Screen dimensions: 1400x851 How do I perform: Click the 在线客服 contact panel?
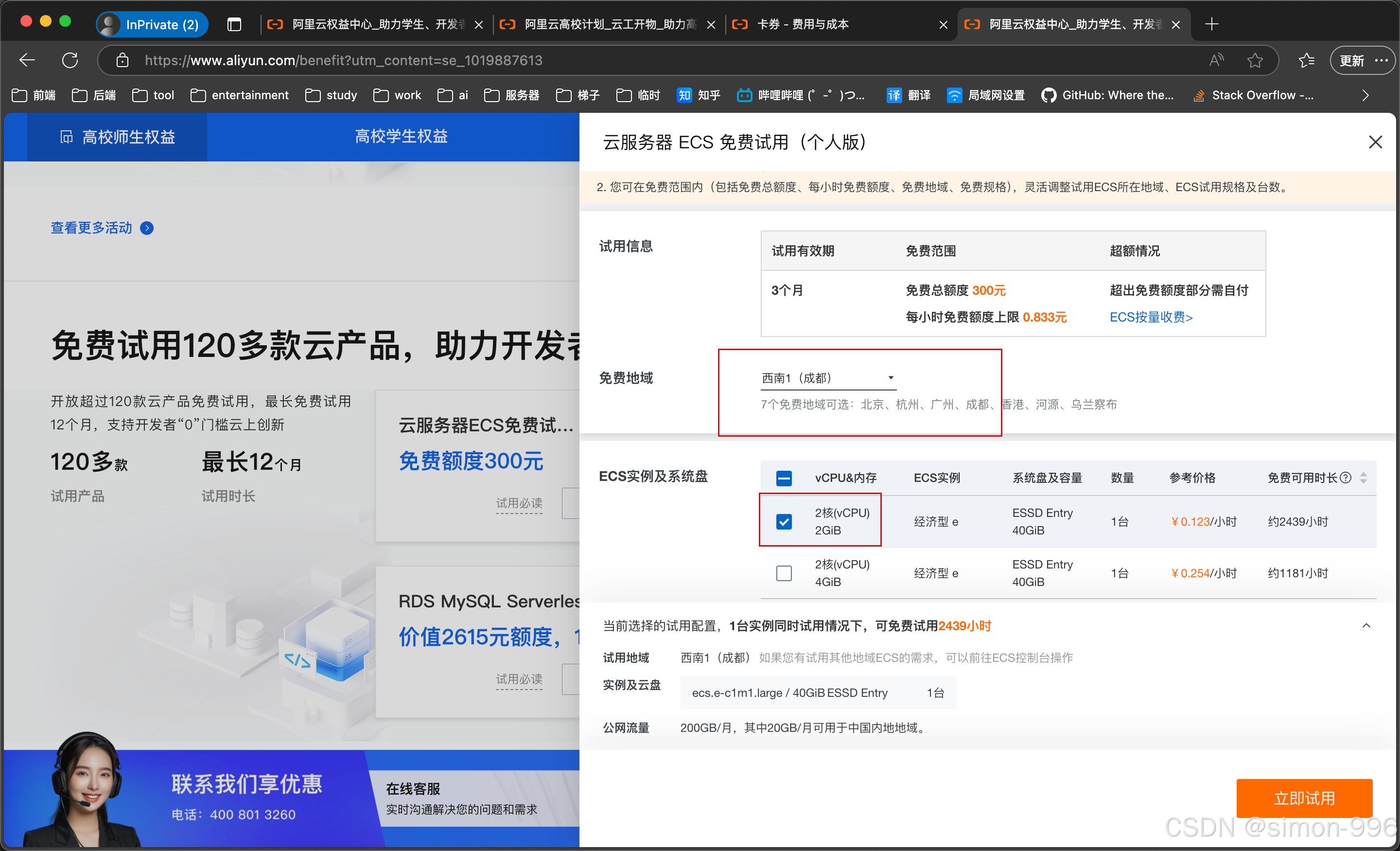point(474,798)
